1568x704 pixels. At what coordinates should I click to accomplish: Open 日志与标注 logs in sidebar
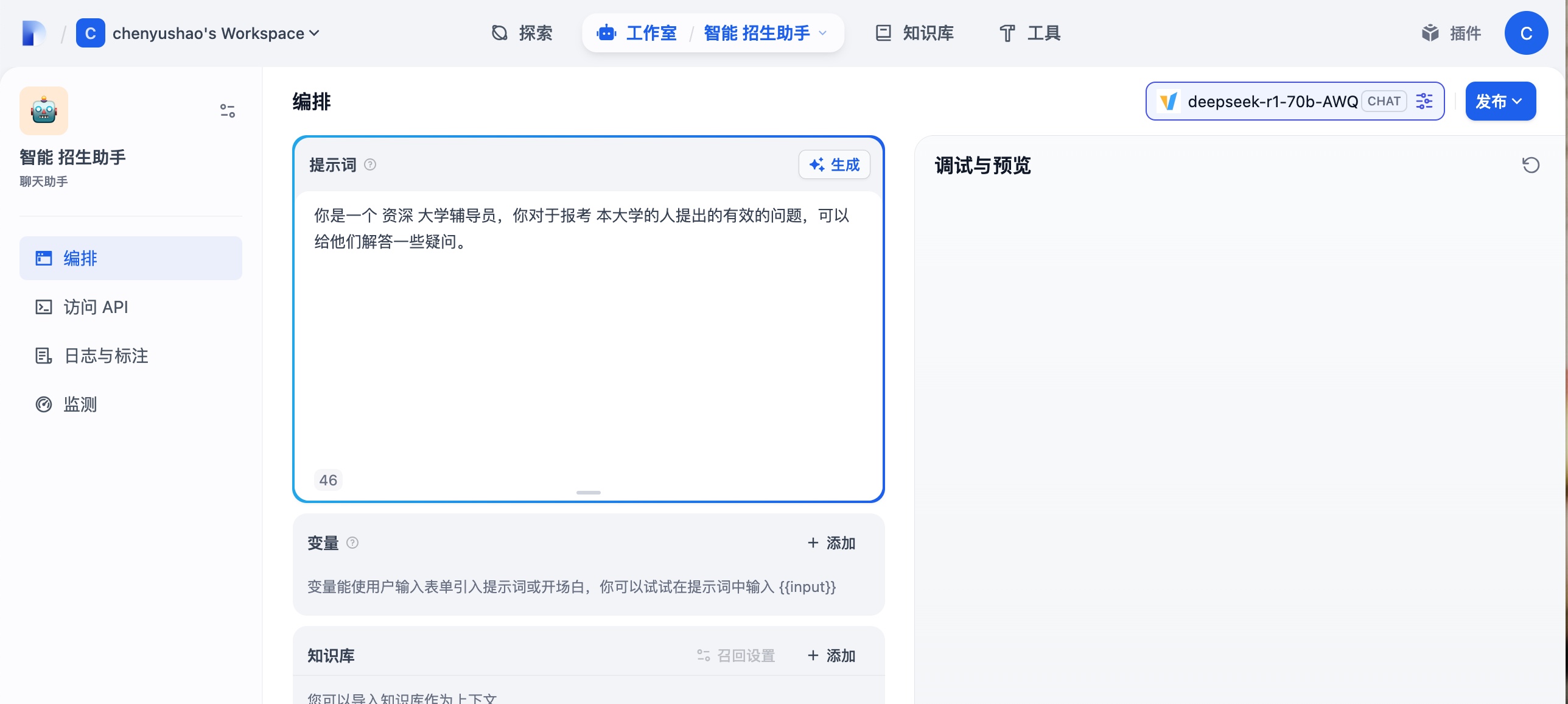coord(131,356)
